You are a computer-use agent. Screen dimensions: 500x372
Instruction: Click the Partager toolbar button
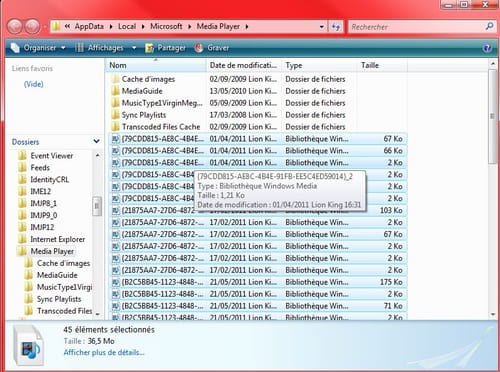(165, 48)
